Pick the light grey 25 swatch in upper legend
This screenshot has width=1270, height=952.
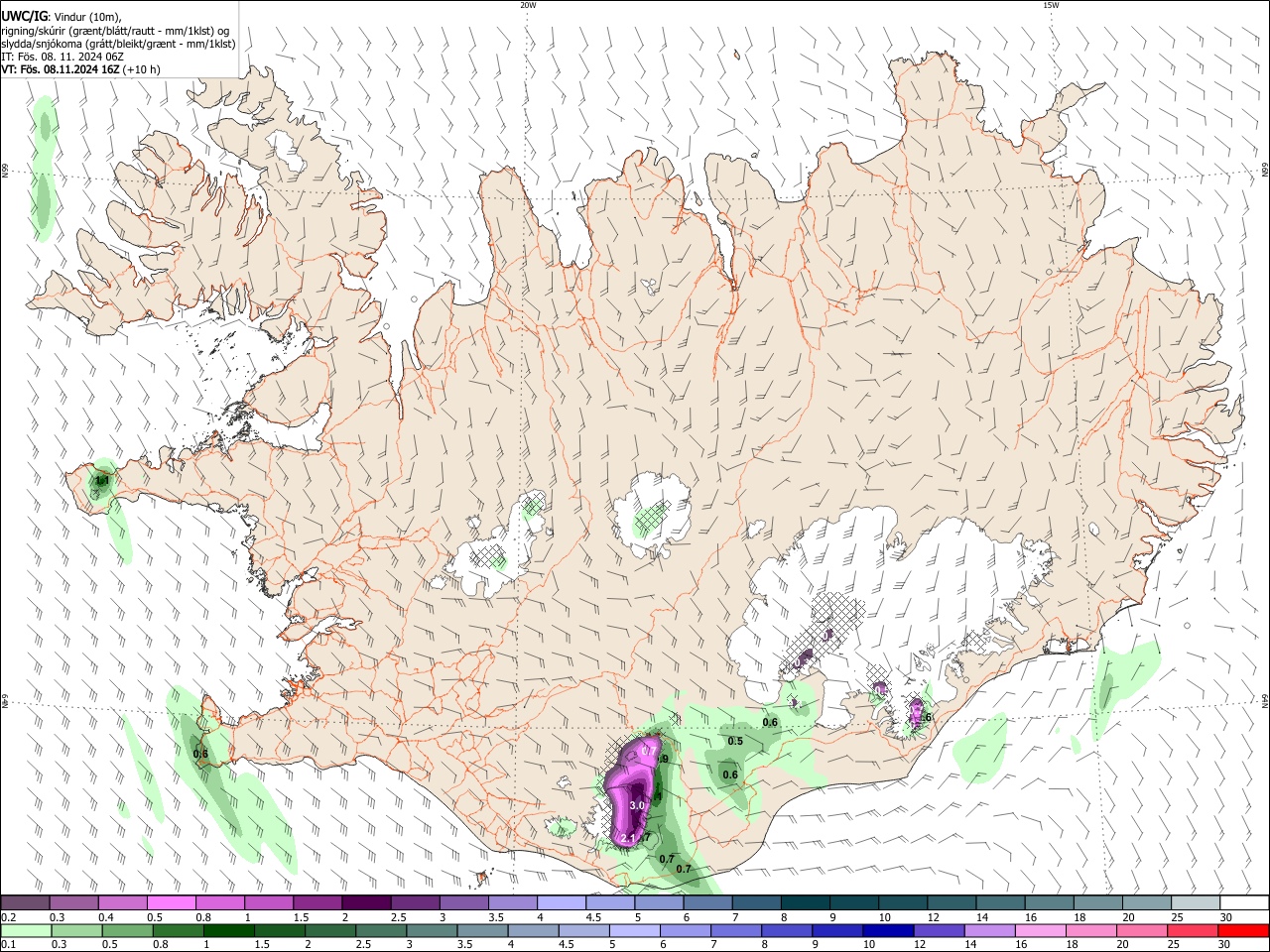click(1197, 902)
